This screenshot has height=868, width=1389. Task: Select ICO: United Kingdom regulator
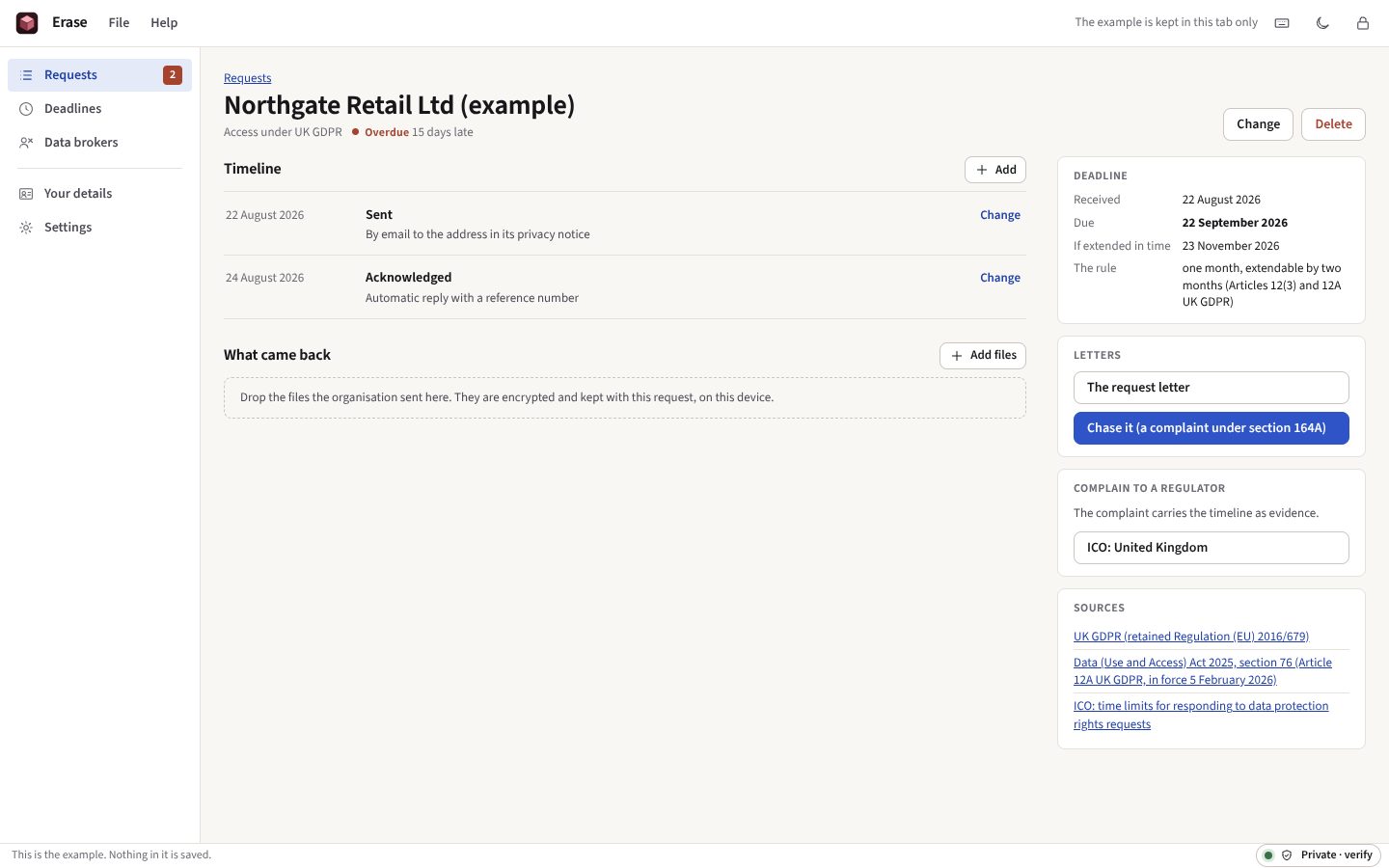(1212, 548)
